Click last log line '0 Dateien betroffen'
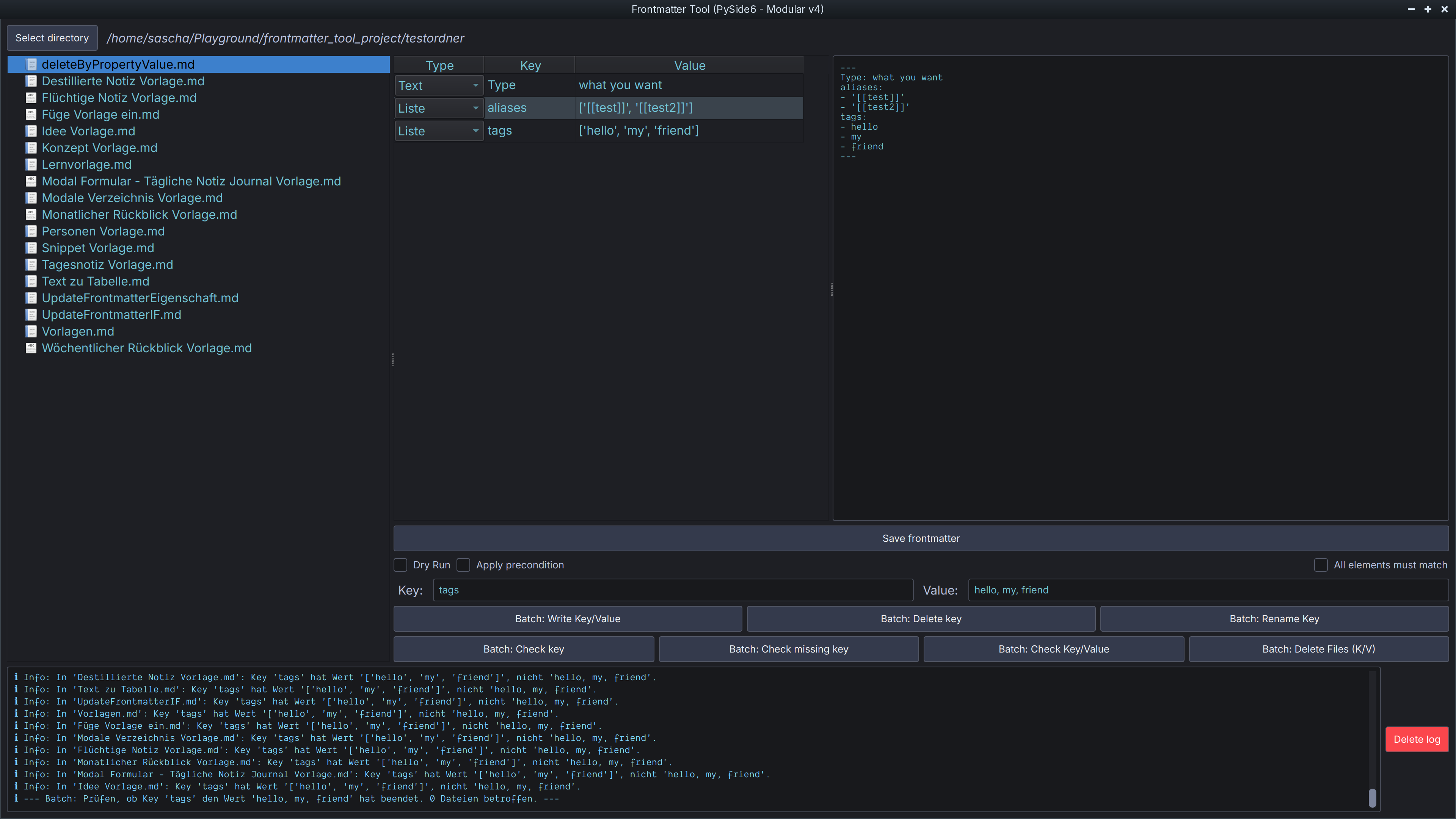1456x819 pixels. tap(286, 799)
